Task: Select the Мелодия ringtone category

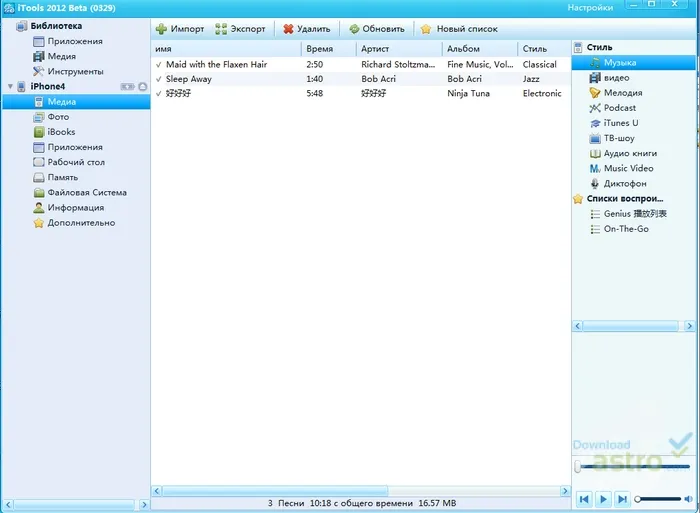Action: [x=616, y=93]
